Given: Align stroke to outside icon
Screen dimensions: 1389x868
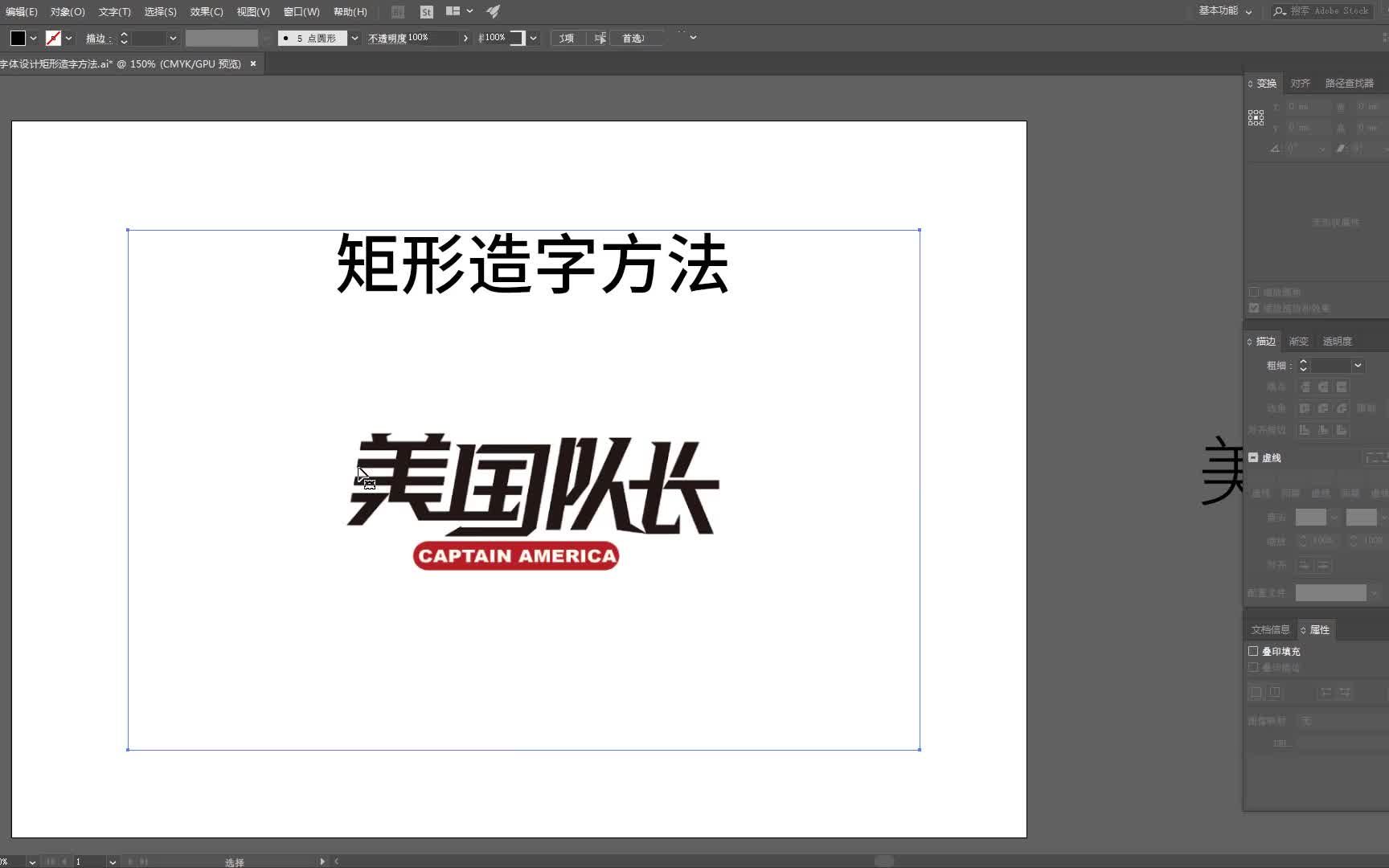Looking at the screenshot, I should 1342,430.
